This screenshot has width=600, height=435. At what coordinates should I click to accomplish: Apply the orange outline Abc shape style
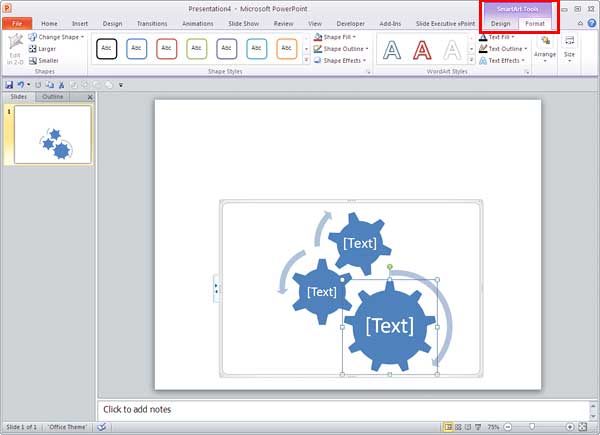tap(287, 49)
